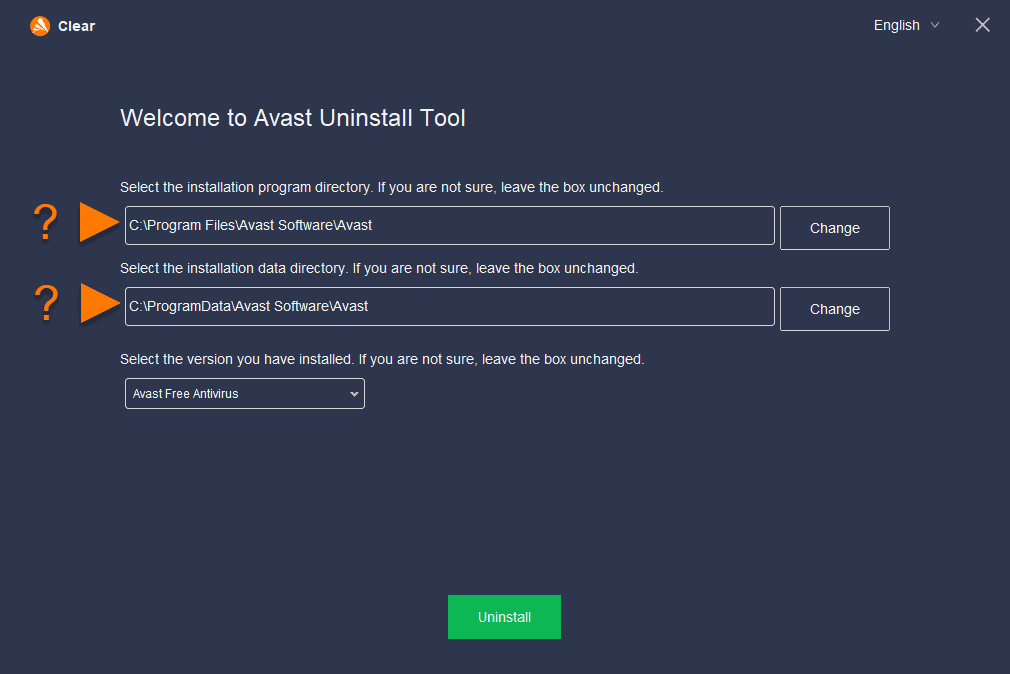Click the question mark beside data directory

45,304
